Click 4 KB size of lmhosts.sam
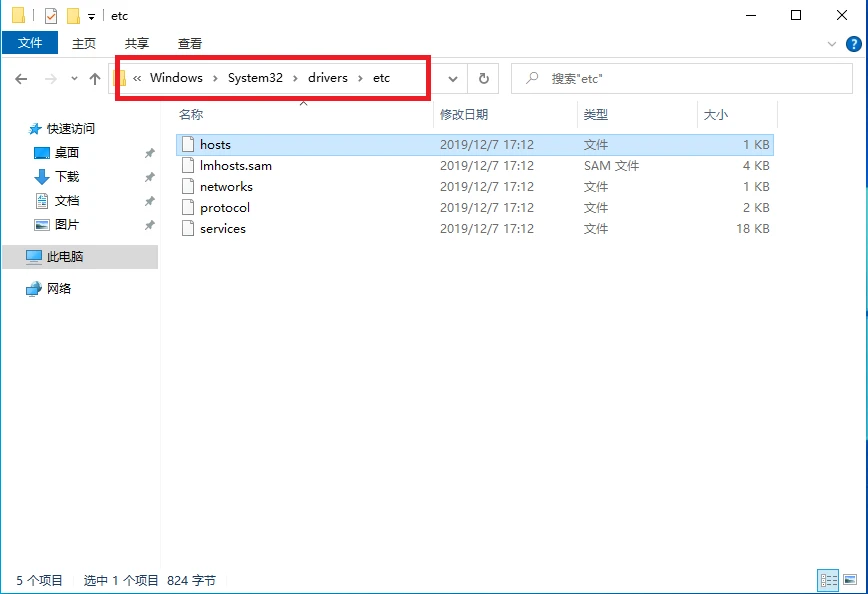Viewport: 868px width, 594px height. point(756,166)
